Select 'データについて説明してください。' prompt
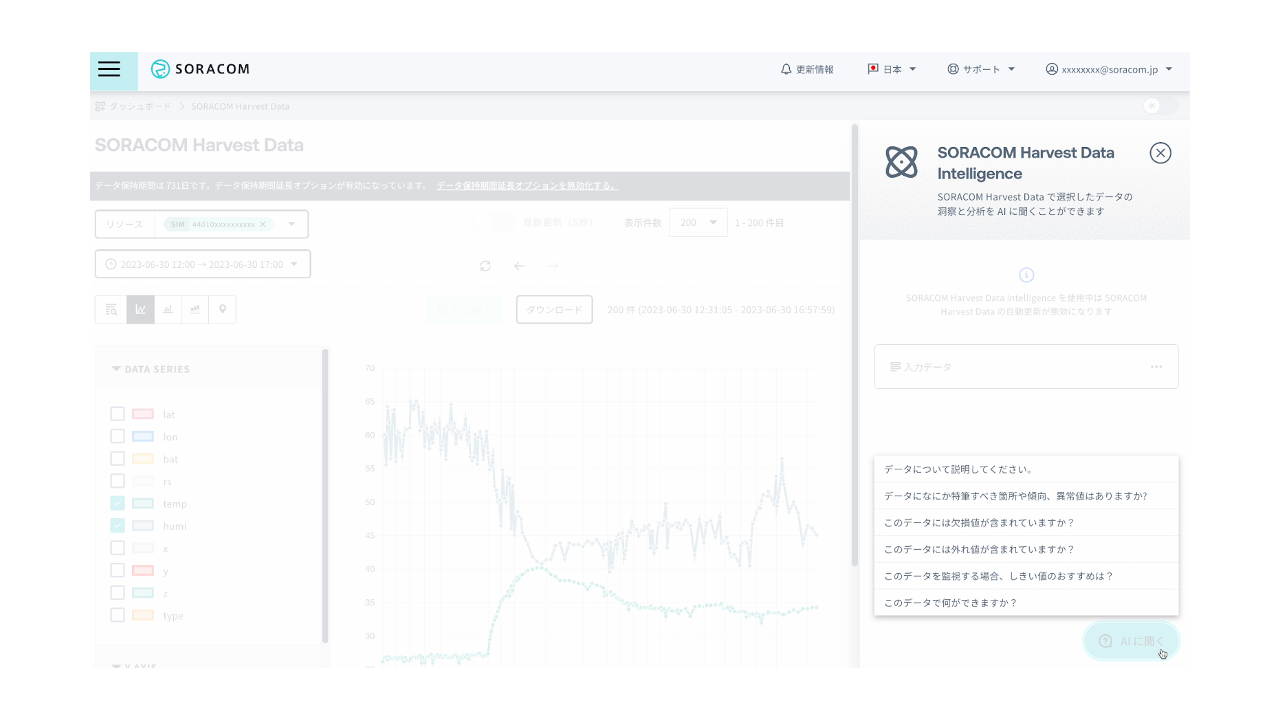 tap(1026, 469)
